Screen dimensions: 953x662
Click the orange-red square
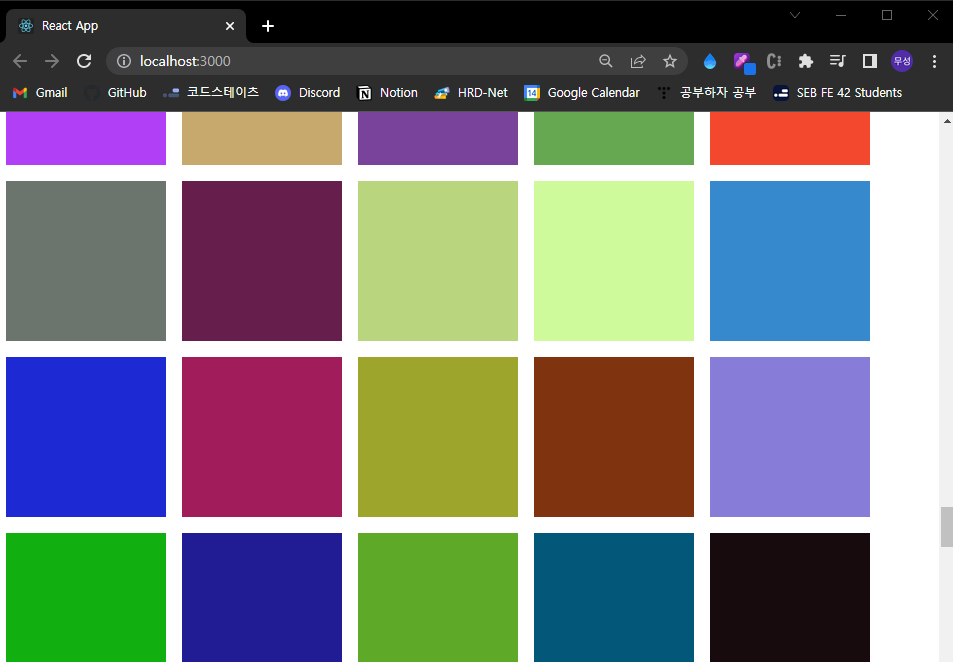(790, 138)
